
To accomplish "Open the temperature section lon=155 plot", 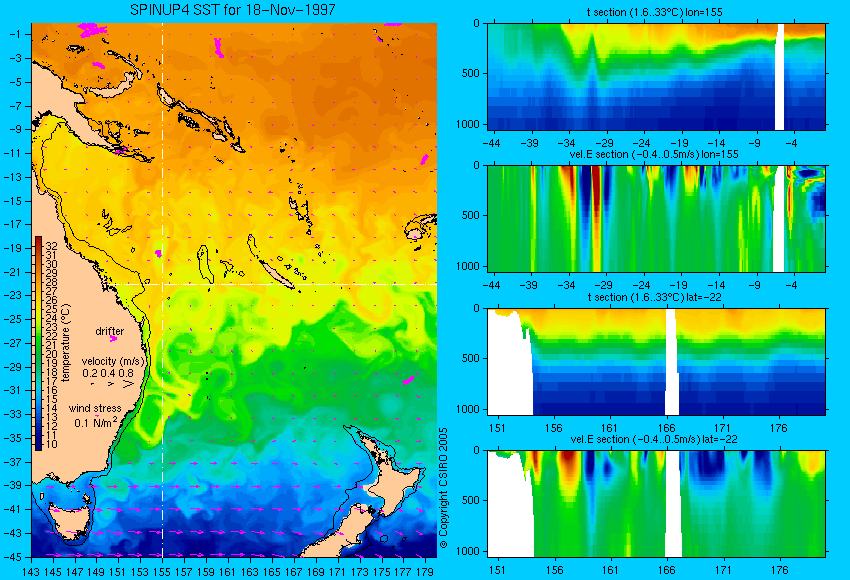I will (x=656, y=76).
